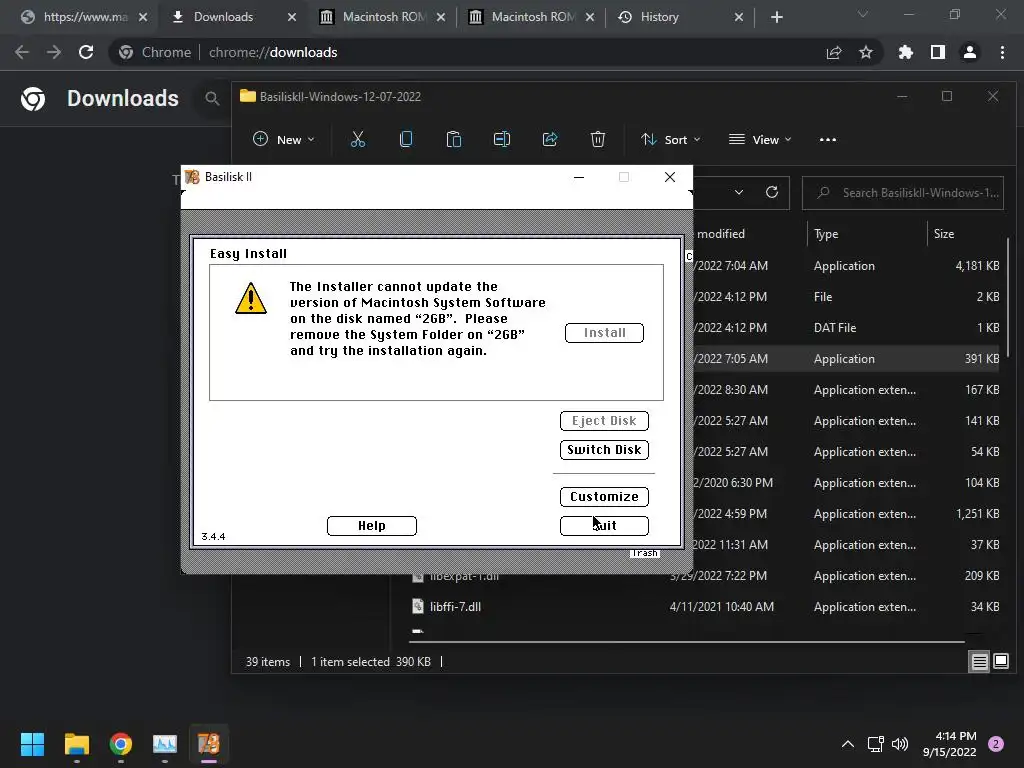Open Chrome tab search chevron
This screenshot has height=768, width=1024.
[x=863, y=14]
